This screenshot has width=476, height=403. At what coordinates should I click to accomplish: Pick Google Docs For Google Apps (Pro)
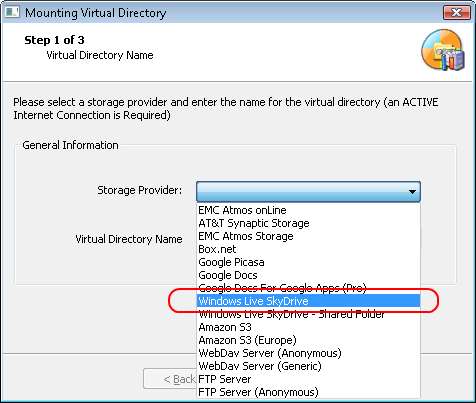[x=308, y=288]
